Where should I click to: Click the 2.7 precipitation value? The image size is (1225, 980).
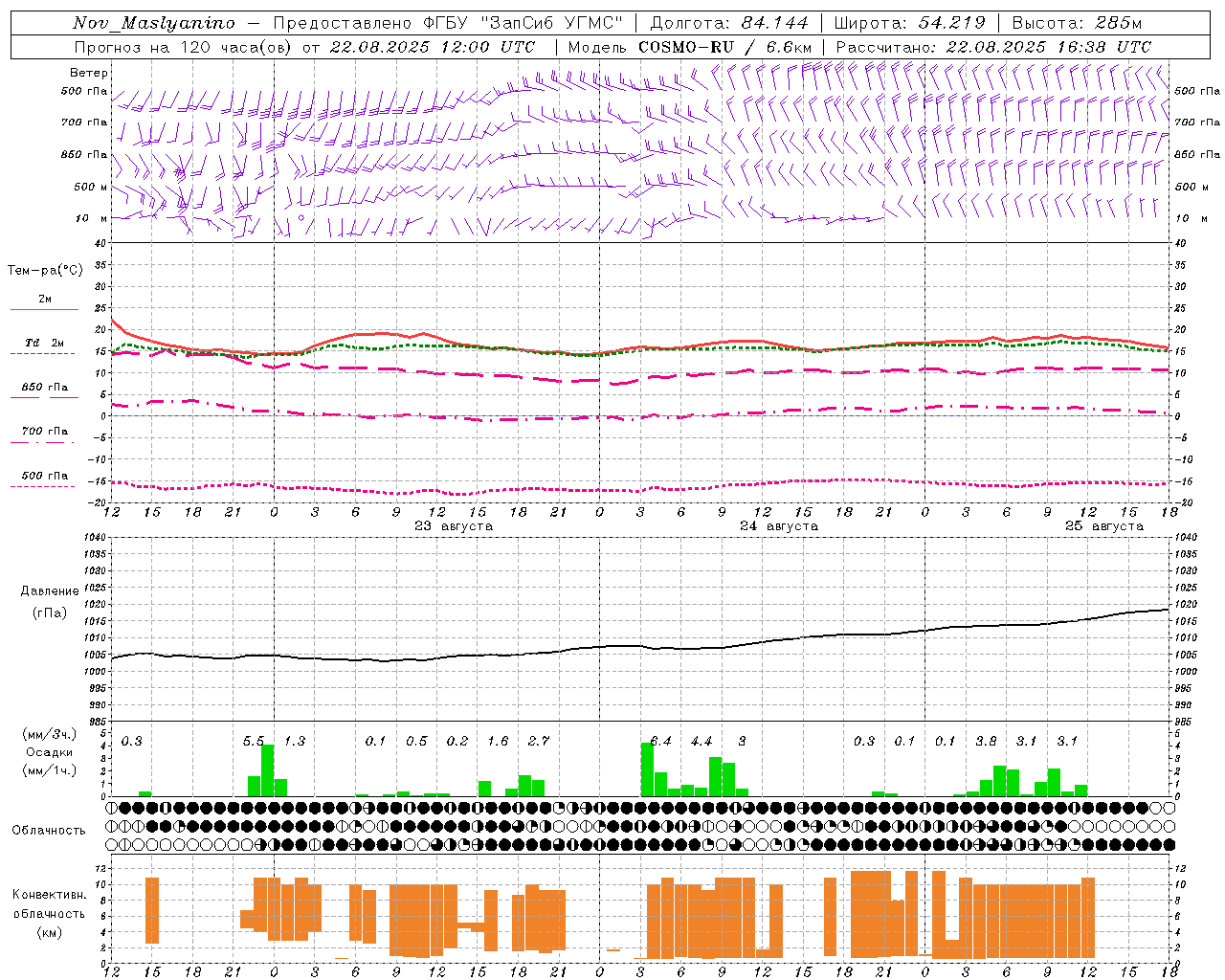pos(539,742)
